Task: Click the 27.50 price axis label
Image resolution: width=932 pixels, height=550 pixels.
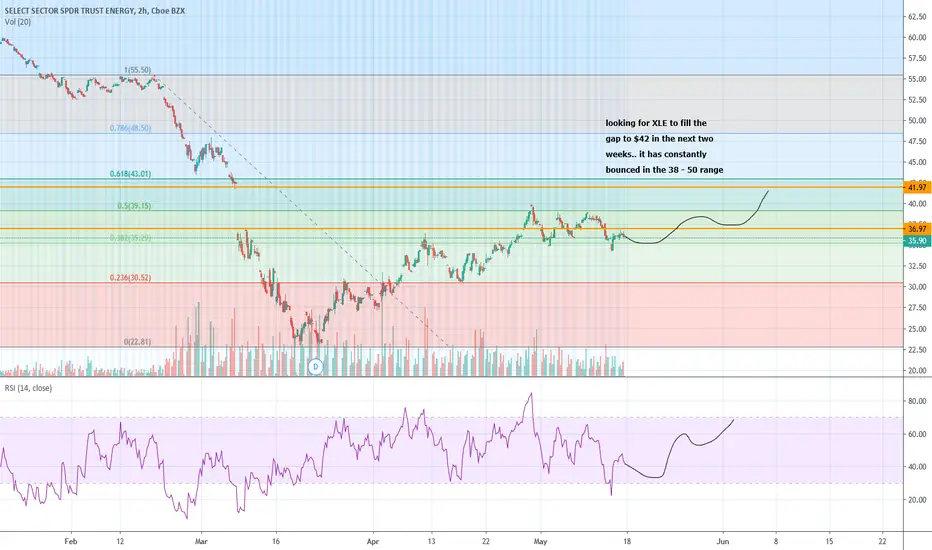Action: tap(917, 308)
